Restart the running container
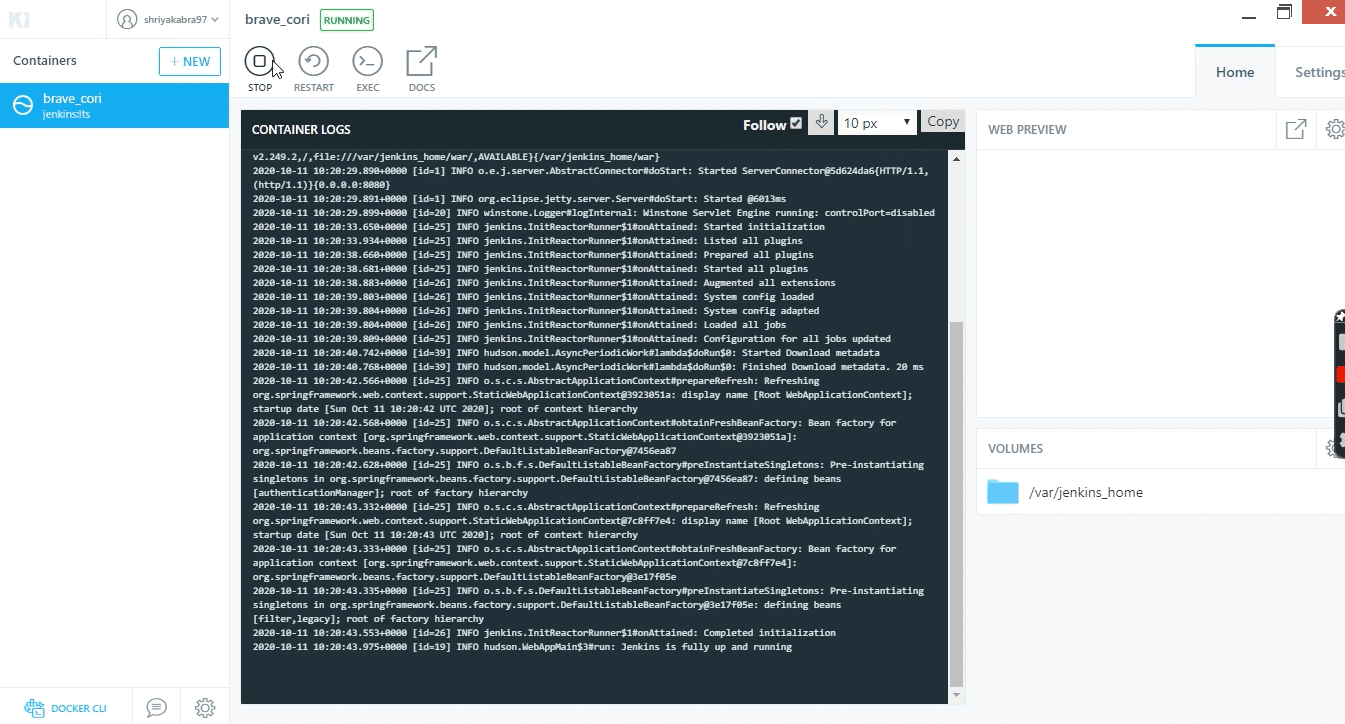 313,62
